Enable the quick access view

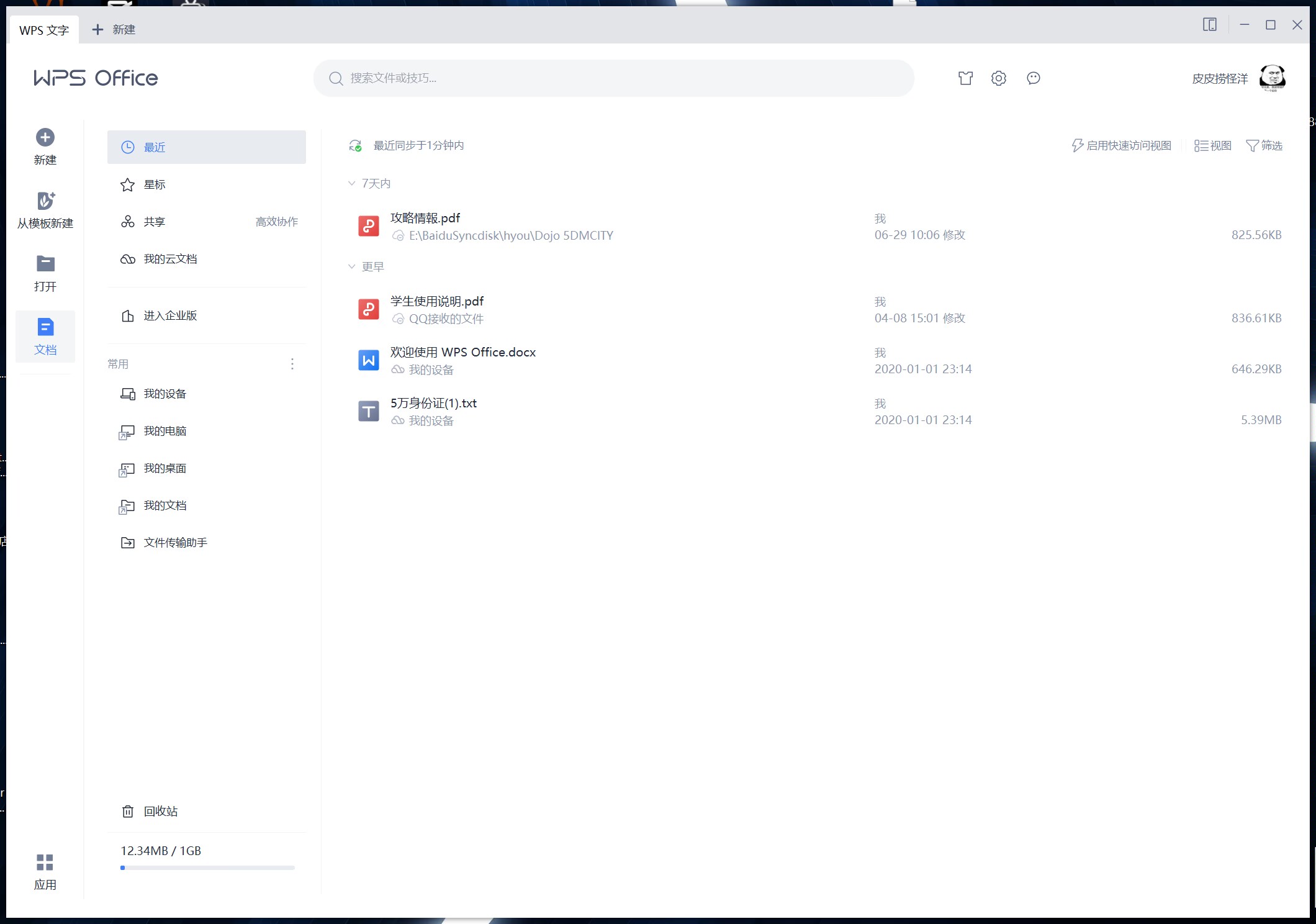tap(1122, 146)
